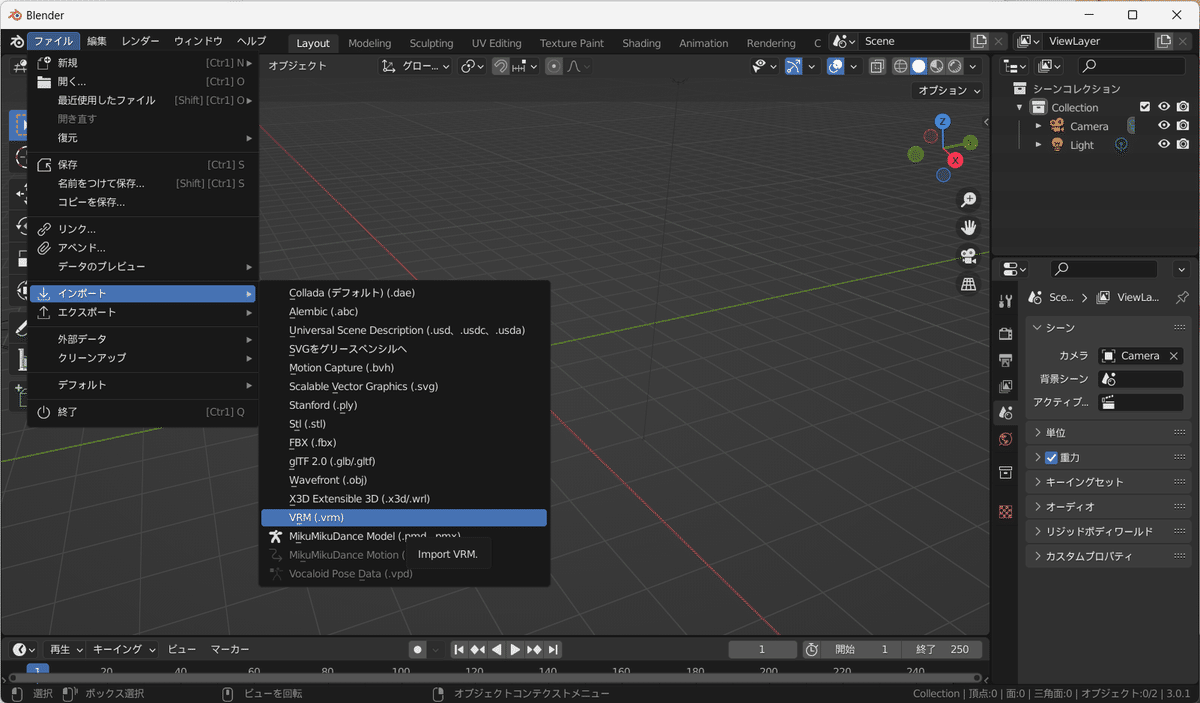Viewport: 1200px width, 703px height.
Task: Pin the properties editor context
Action: (1182, 297)
